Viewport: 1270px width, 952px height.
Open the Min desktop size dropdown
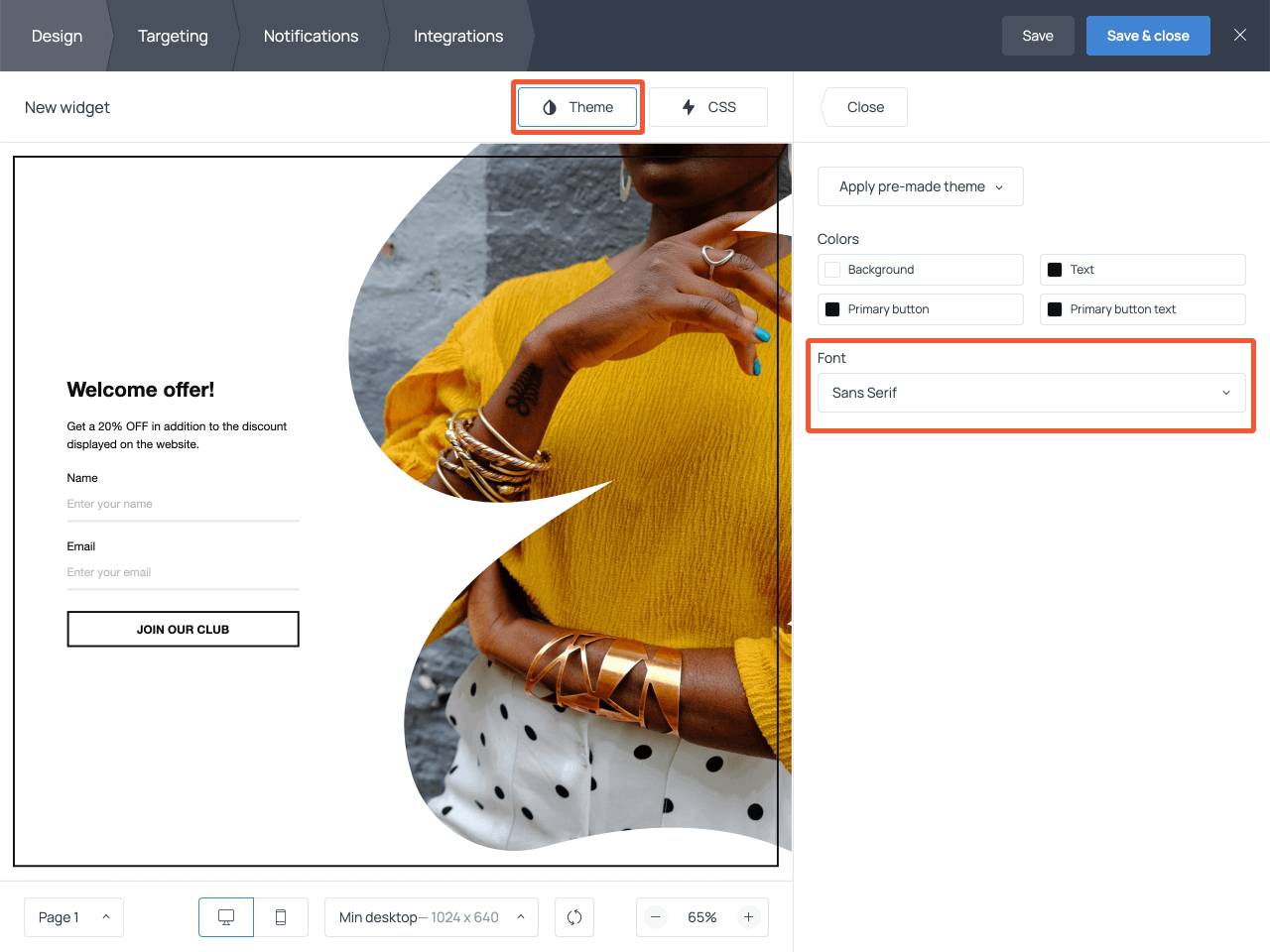point(431,917)
